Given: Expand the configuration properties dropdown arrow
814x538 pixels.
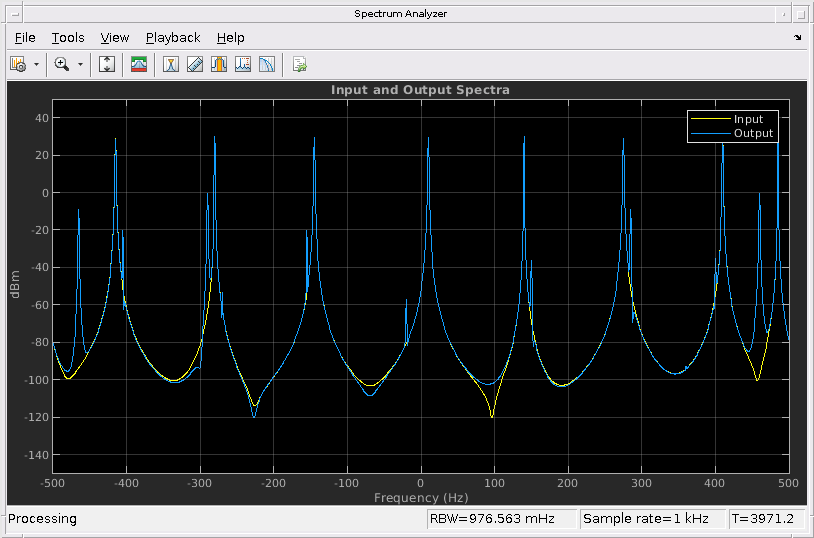Looking at the screenshot, I should [36, 64].
